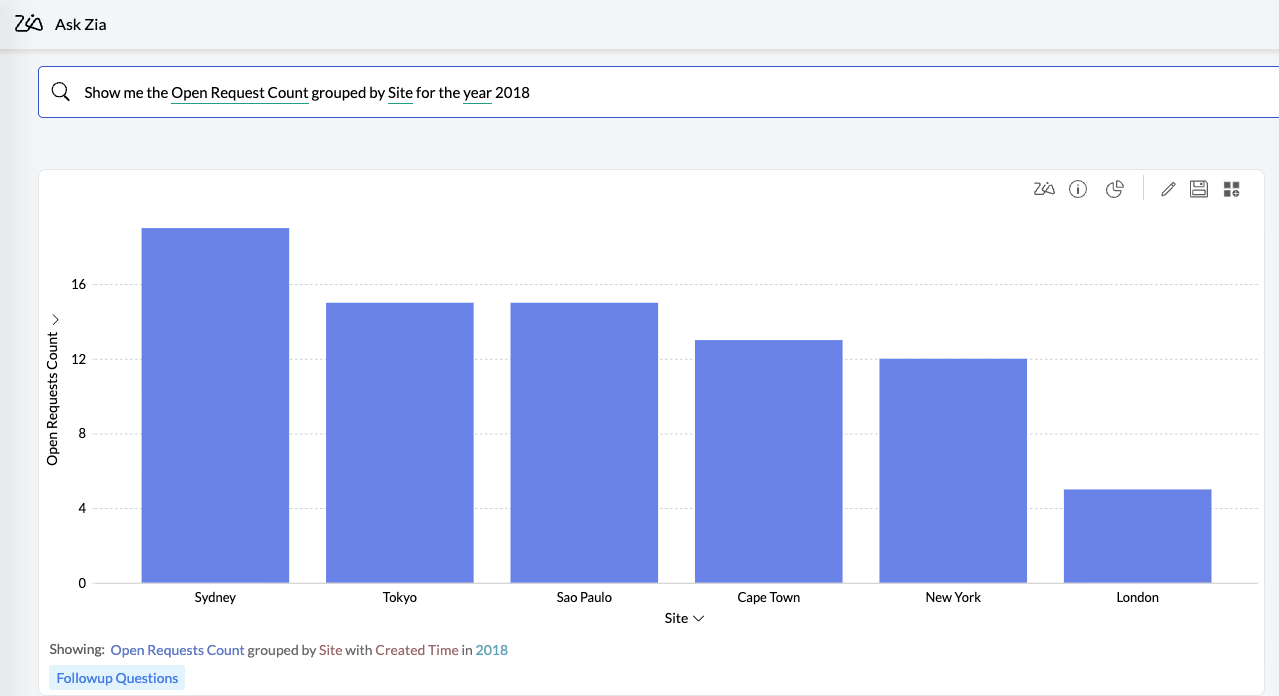Click into the Ask Zia query field

(700, 92)
